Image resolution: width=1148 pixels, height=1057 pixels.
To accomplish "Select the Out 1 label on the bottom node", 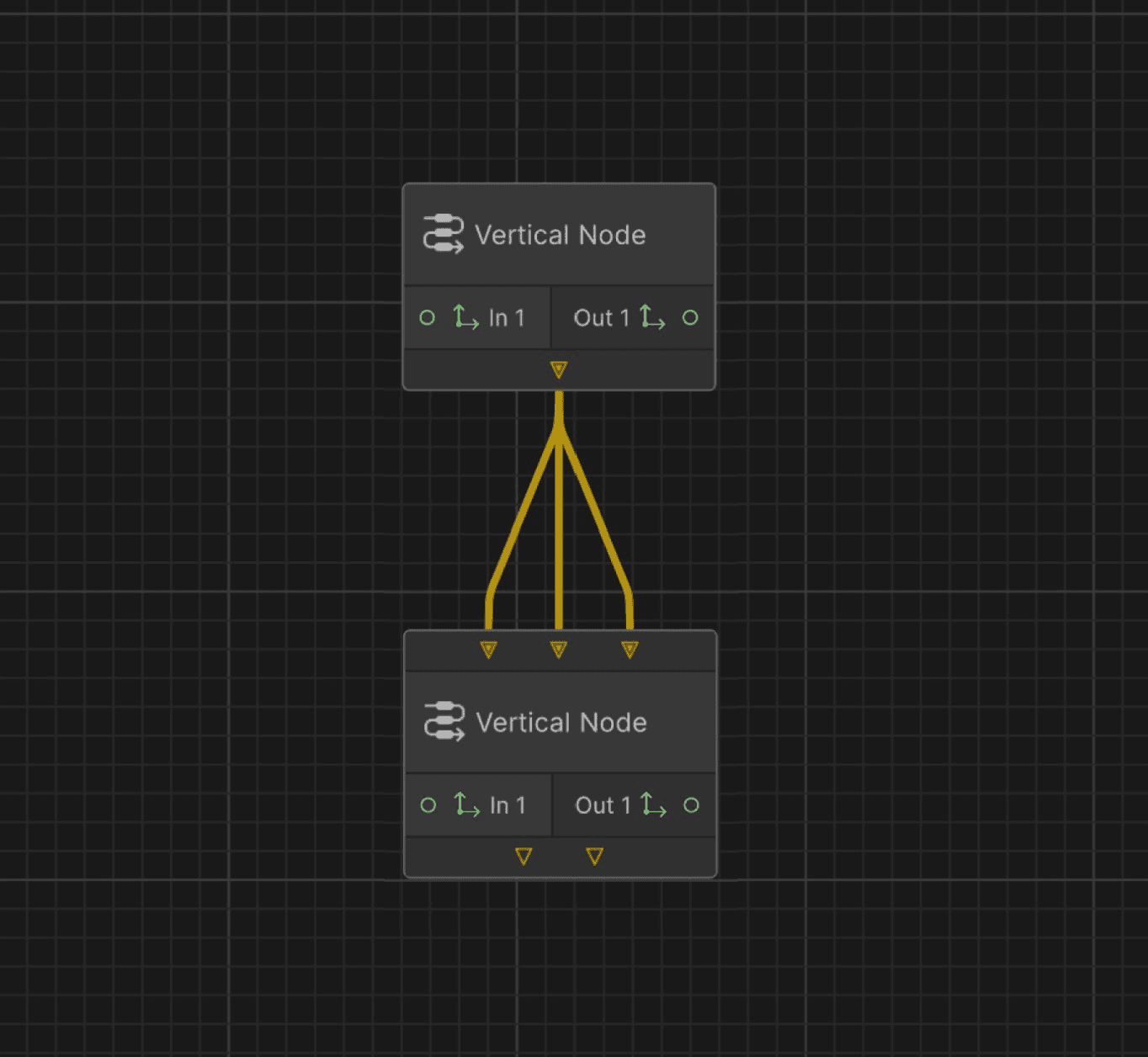I will [x=603, y=805].
